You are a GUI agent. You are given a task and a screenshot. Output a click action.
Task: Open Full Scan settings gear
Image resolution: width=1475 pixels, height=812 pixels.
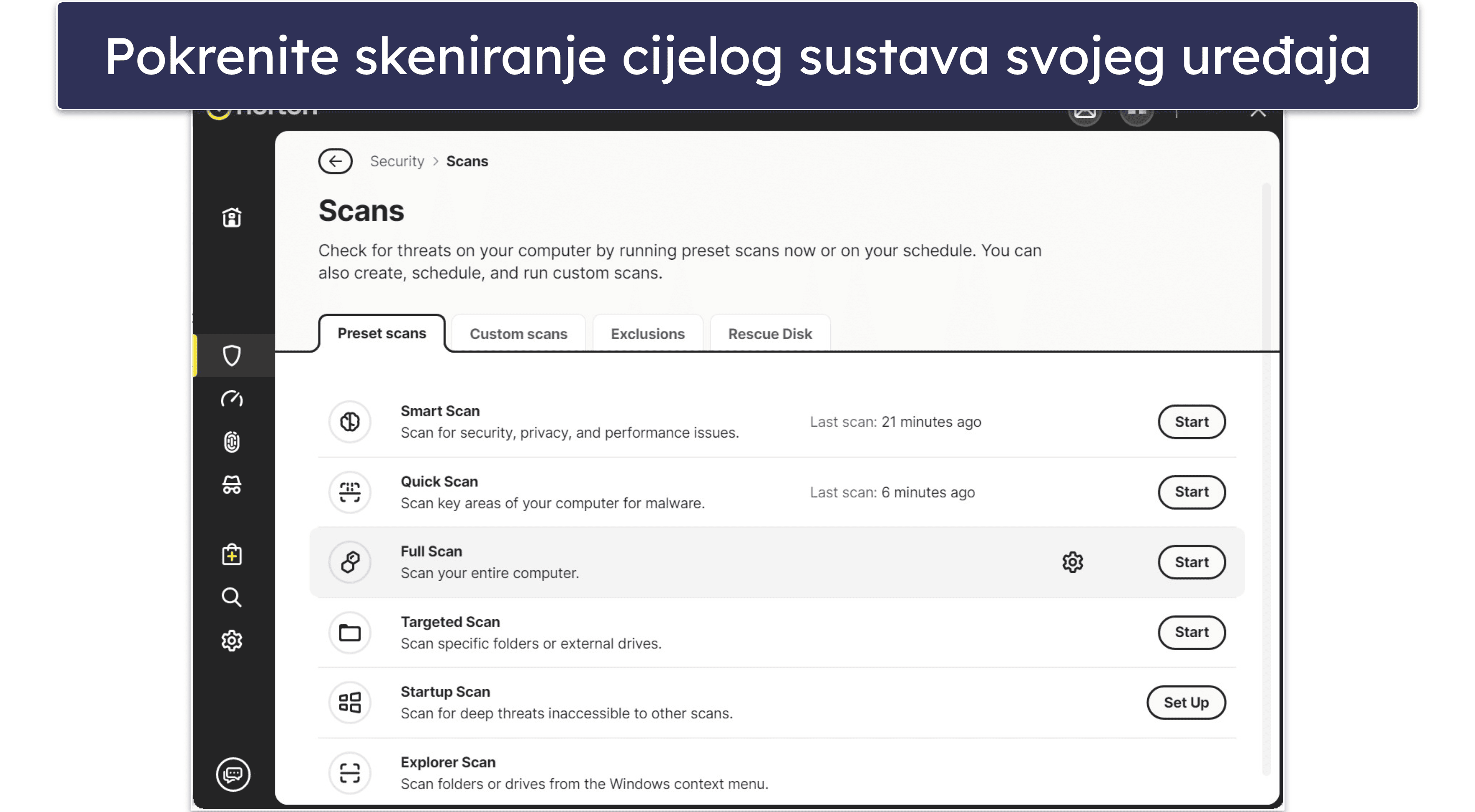(x=1072, y=562)
